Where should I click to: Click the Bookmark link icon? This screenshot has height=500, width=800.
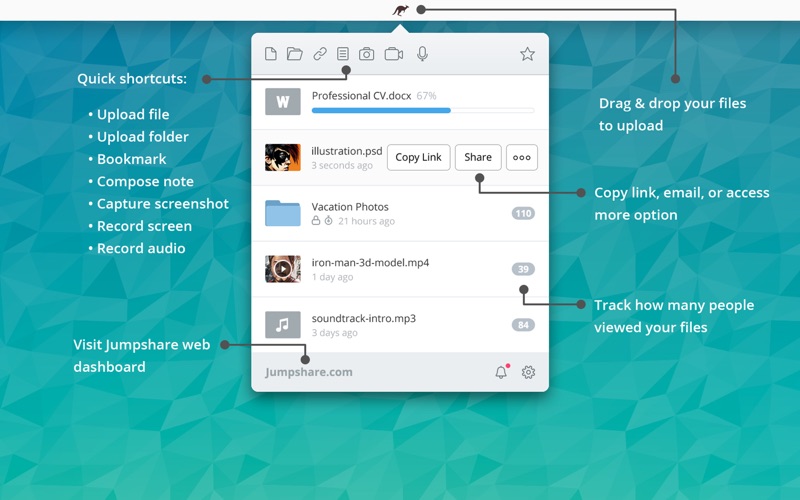click(319, 54)
